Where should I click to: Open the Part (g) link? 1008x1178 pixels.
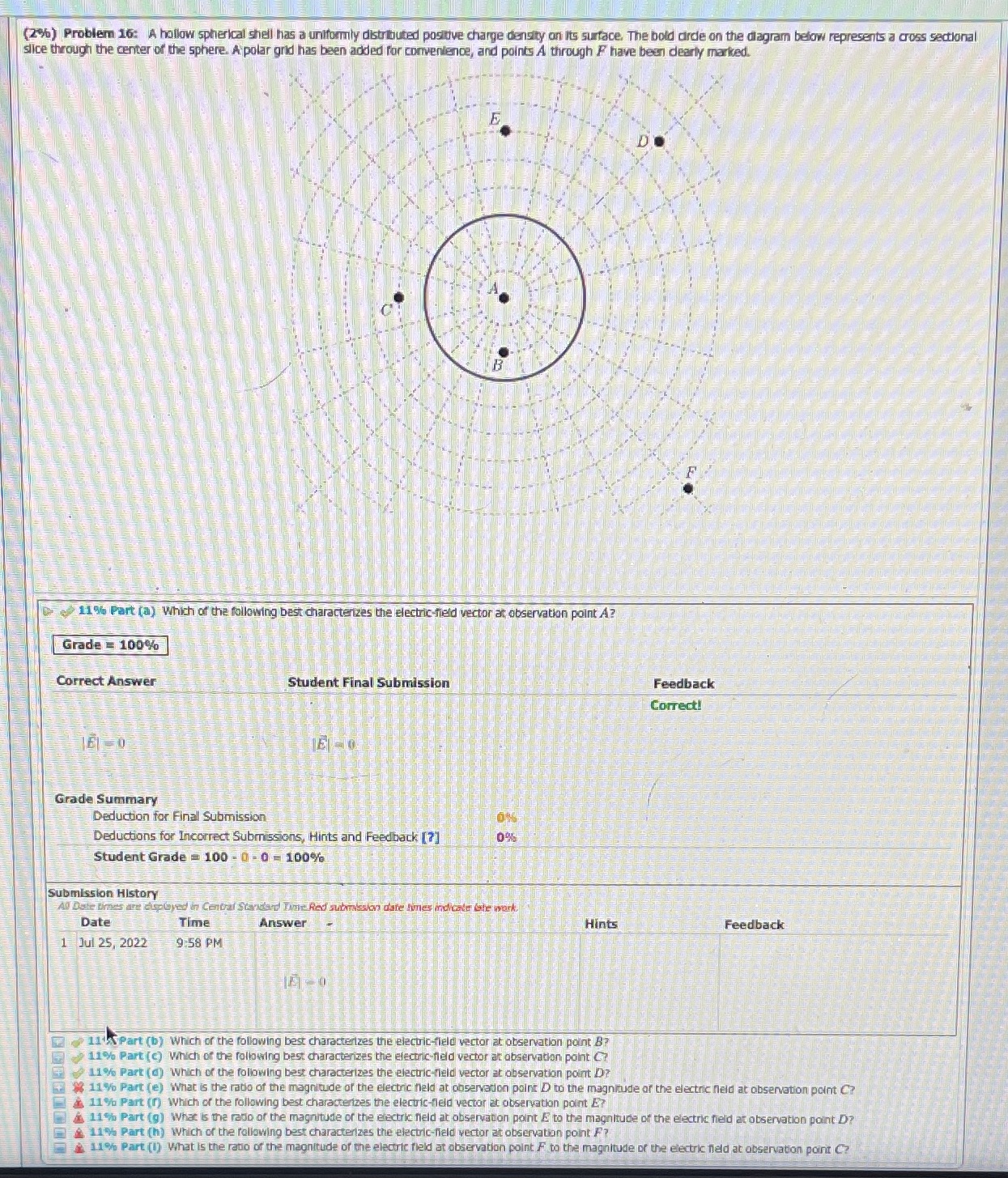coord(126,1117)
